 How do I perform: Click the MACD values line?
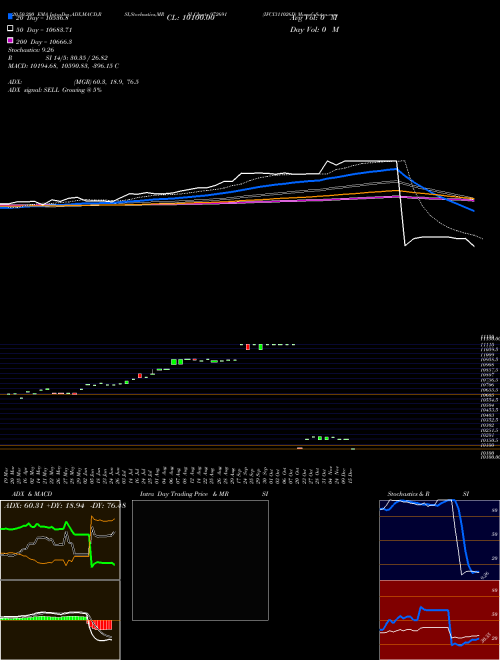coord(63,66)
